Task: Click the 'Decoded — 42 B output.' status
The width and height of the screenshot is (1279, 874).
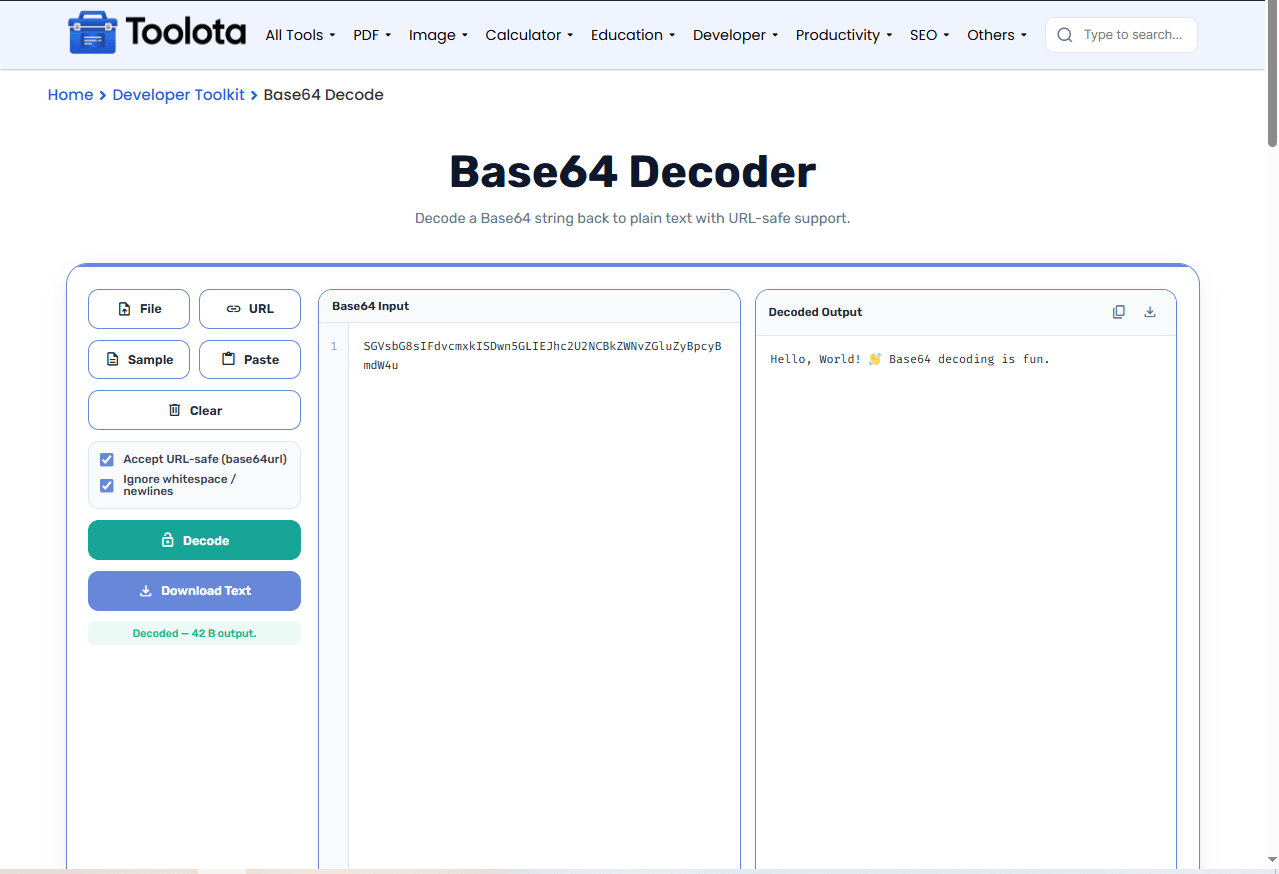Action: (x=194, y=633)
